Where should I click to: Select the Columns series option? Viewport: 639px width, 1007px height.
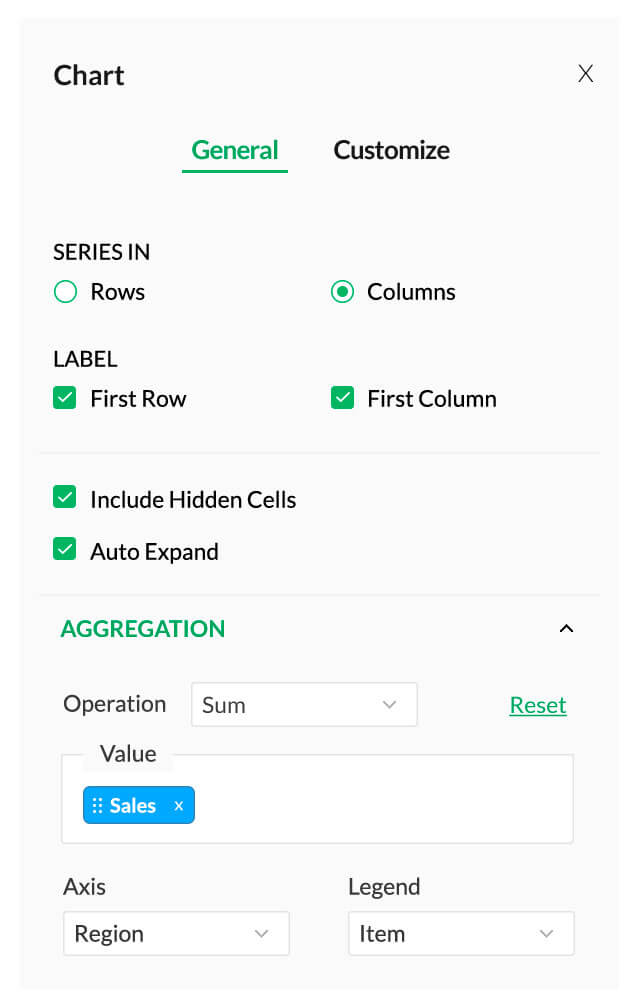click(x=343, y=292)
